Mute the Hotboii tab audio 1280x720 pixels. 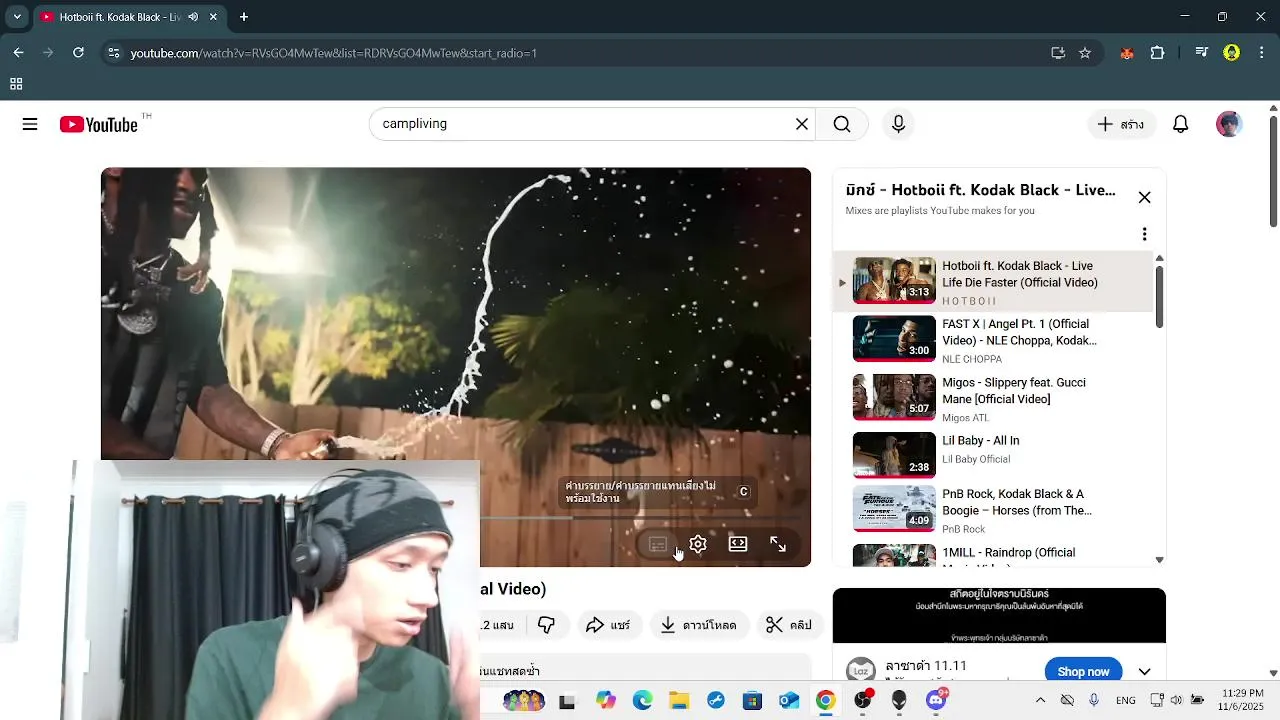tap(193, 17)
